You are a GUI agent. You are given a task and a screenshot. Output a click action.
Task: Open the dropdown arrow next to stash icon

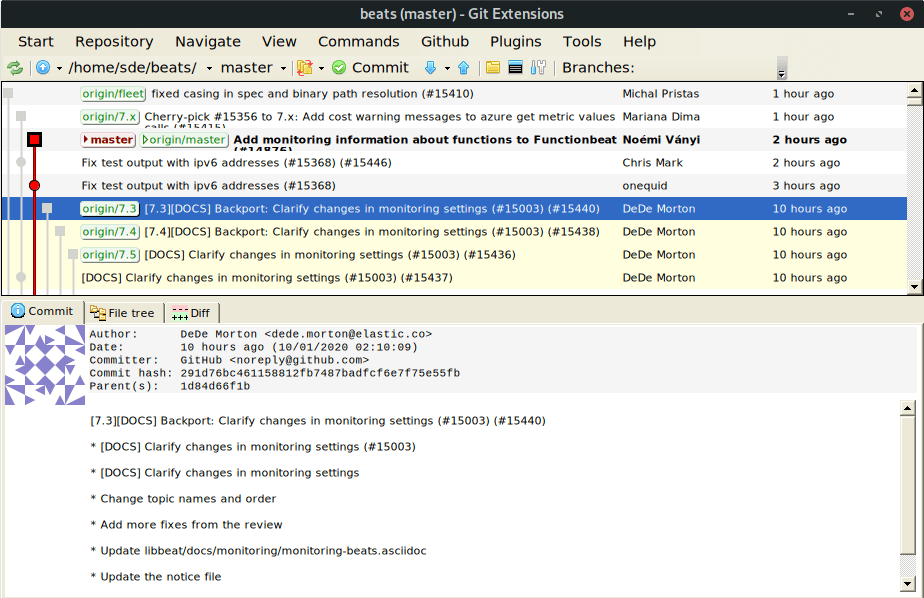pyautogui.click(x=321, y=68)
